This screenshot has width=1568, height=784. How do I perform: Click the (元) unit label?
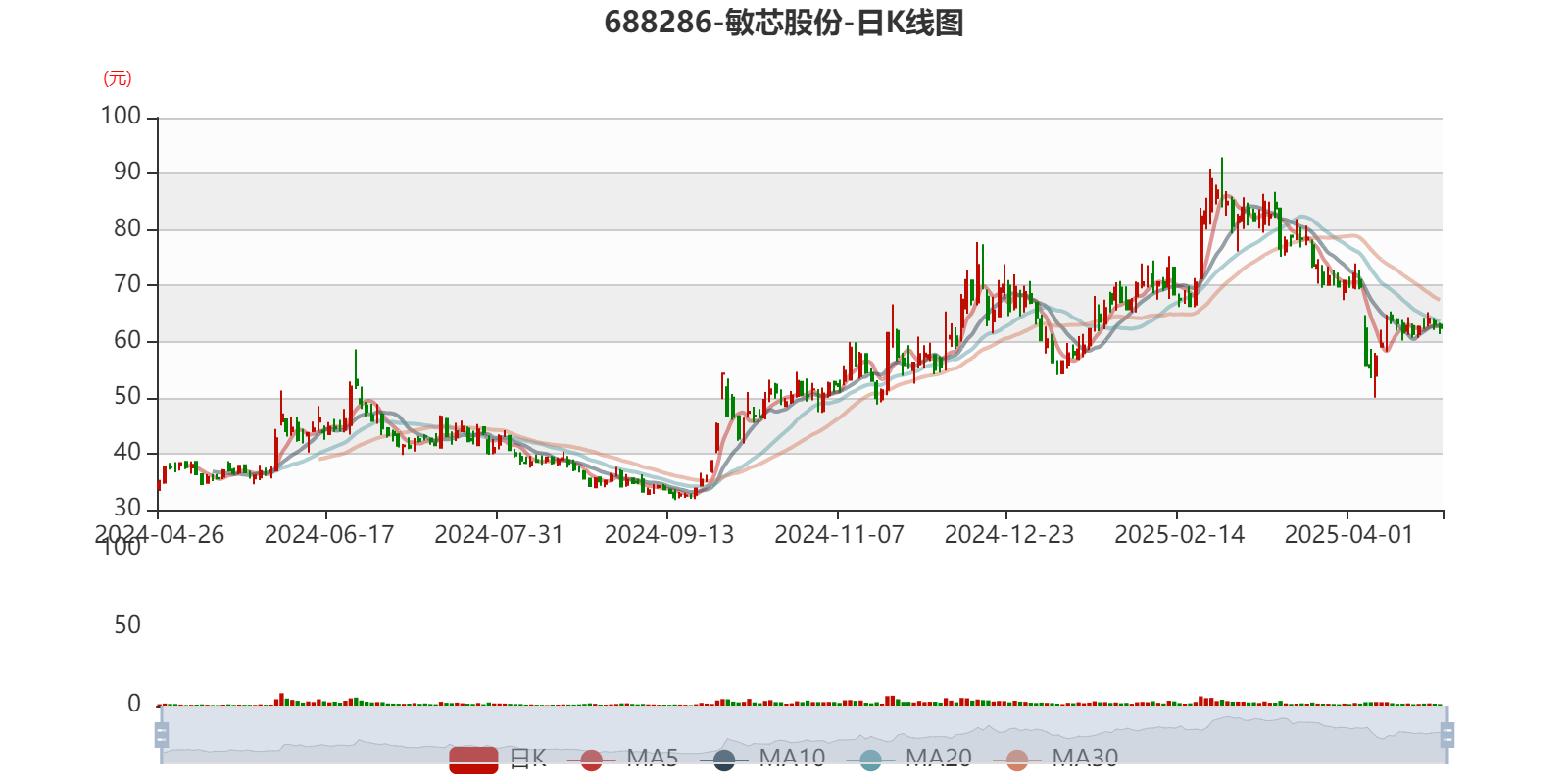point(118,78)
